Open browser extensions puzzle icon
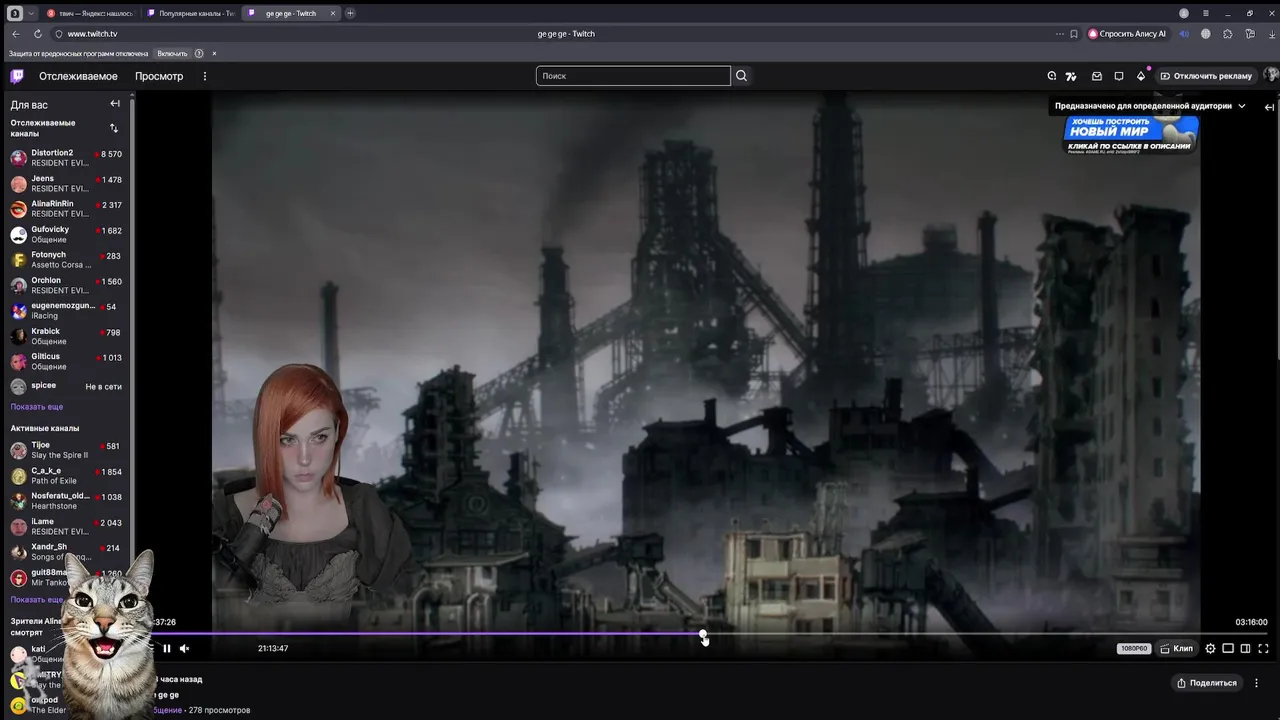 point(1228,34)
